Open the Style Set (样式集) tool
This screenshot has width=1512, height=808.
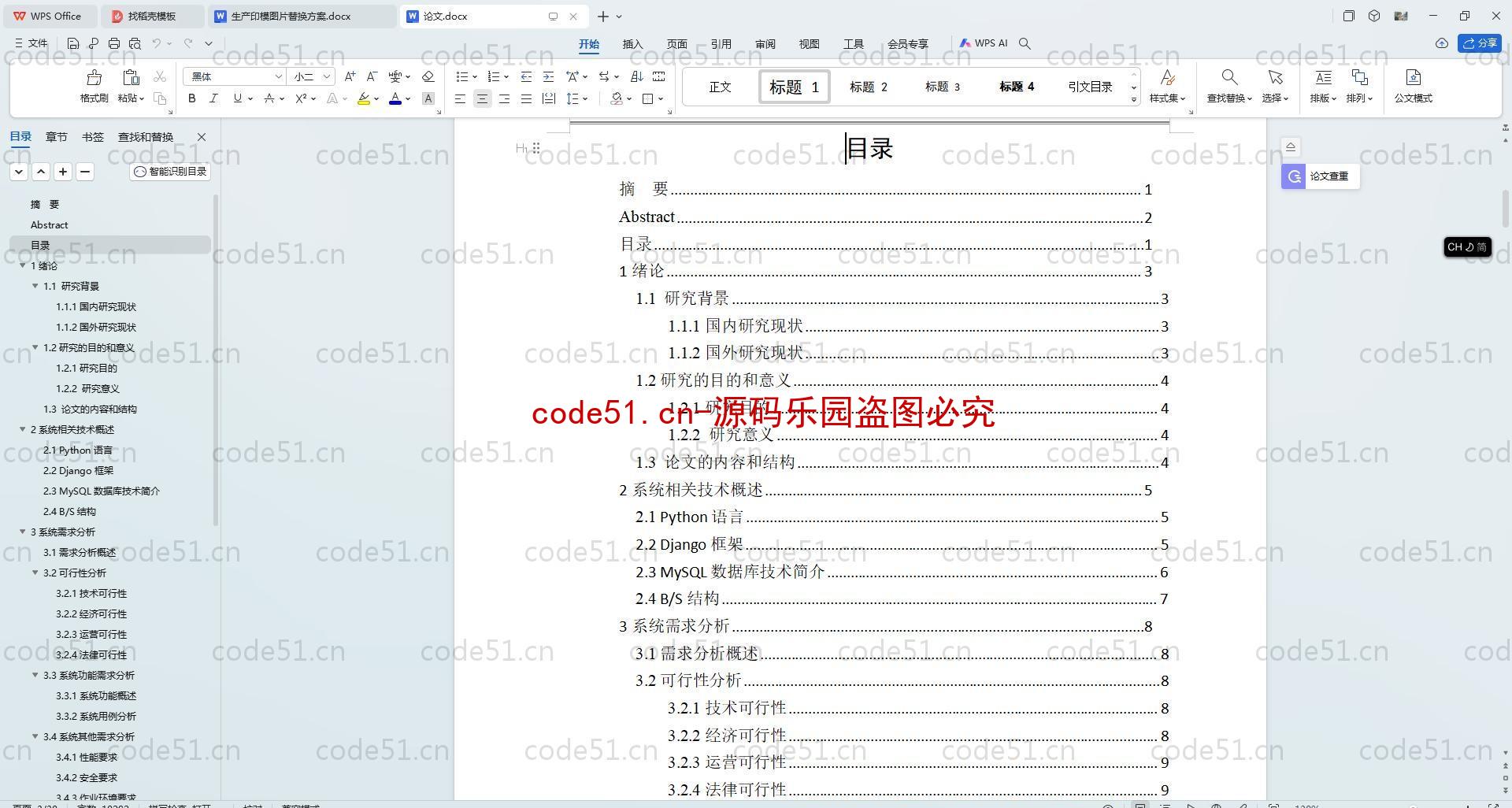[1167, 86]
